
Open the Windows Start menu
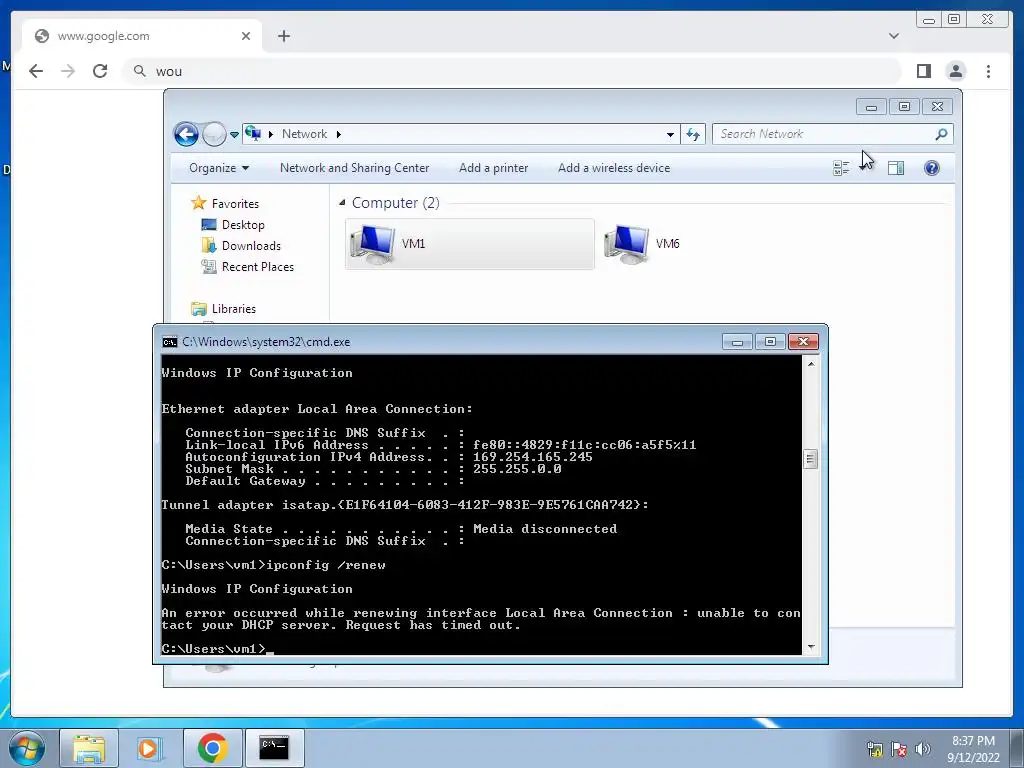click(x=26, y=748)
